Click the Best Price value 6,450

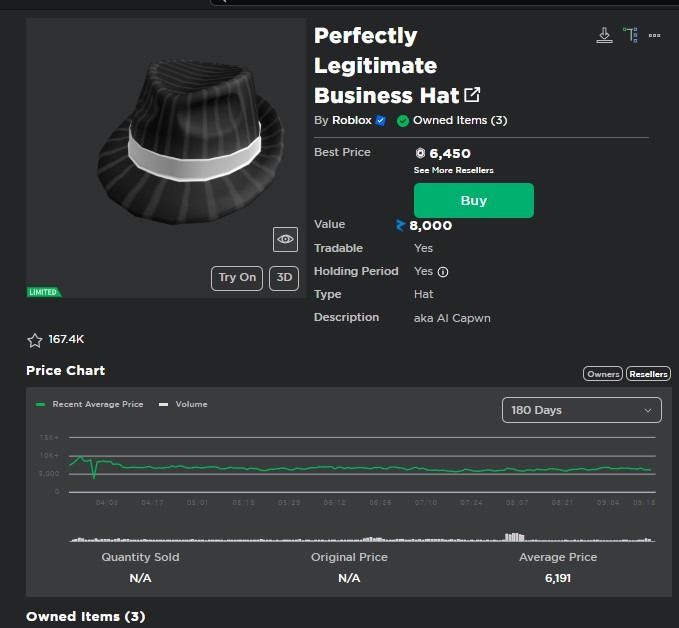tap(449, 153)
